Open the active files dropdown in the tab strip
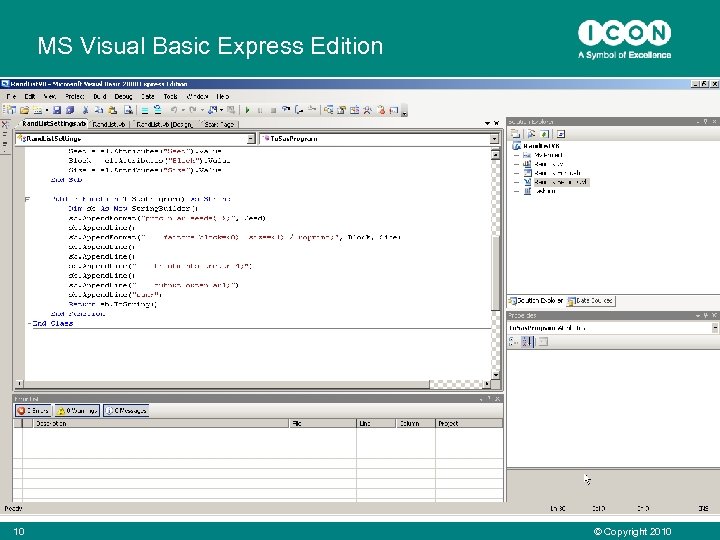 487,123
